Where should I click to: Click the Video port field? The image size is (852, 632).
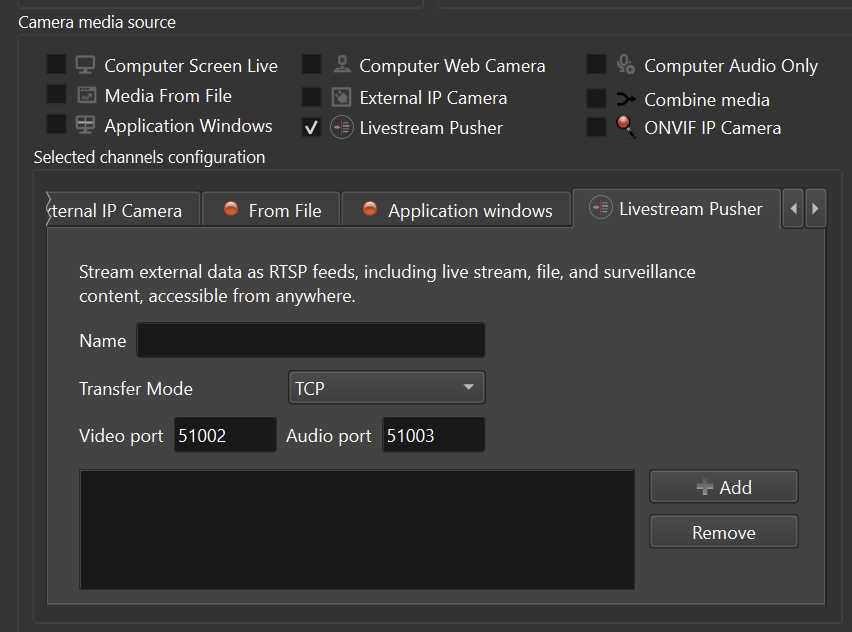pos(224,436)
